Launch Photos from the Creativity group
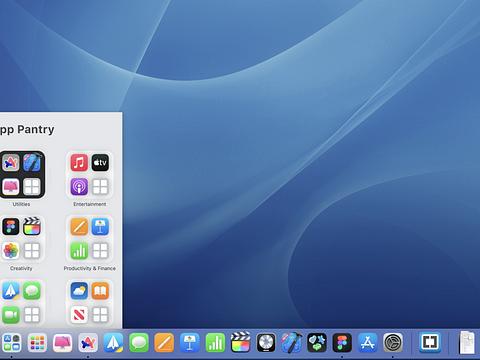The width and height of the screenshot is (480, 360). tap(11, 251)
